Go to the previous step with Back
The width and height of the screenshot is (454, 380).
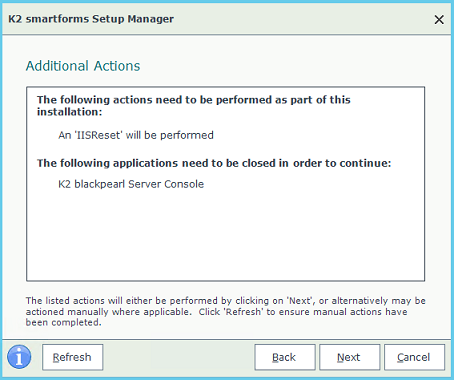[285, 357]
